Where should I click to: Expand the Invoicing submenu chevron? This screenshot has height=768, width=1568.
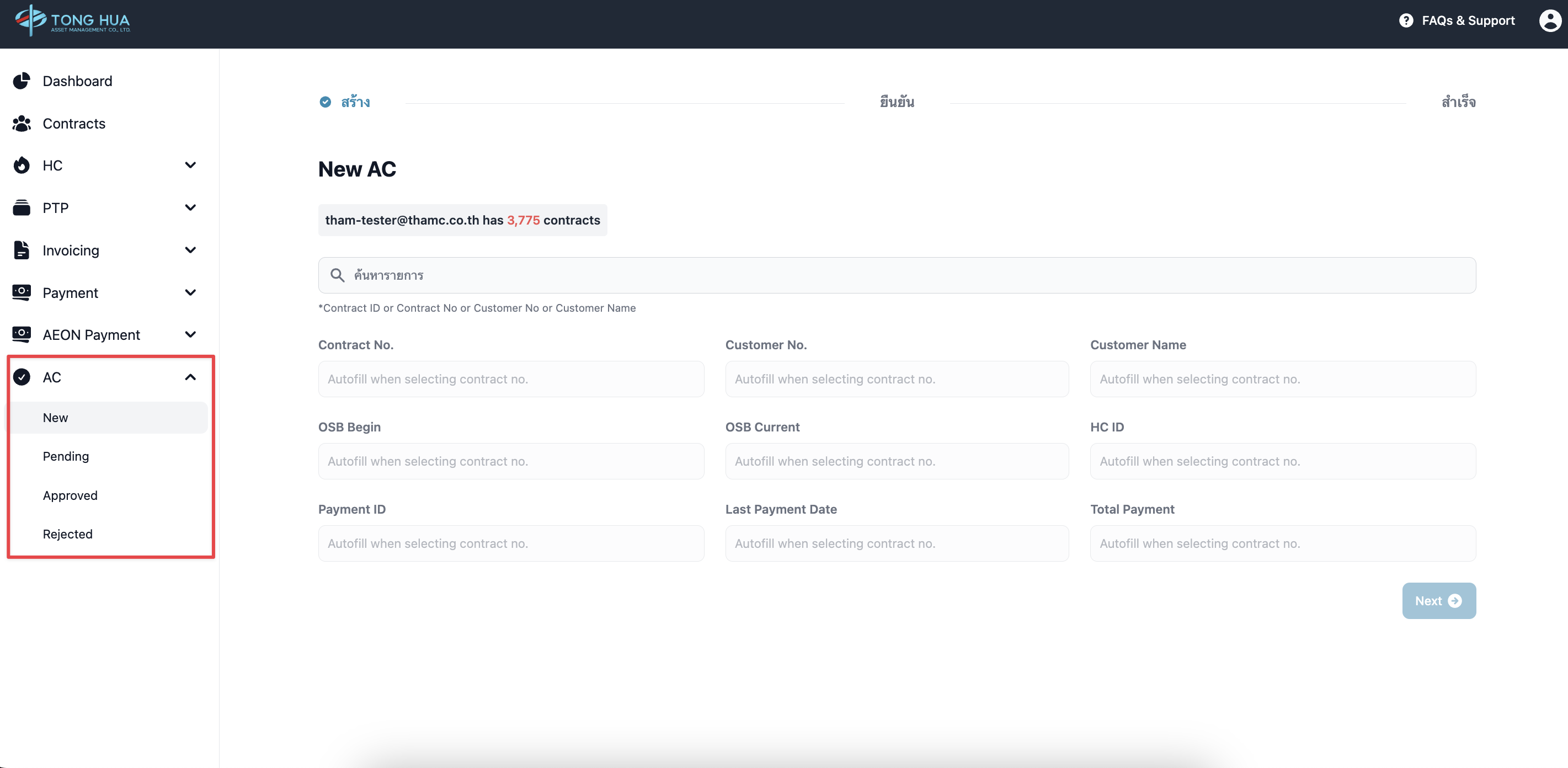pos(190,250)
